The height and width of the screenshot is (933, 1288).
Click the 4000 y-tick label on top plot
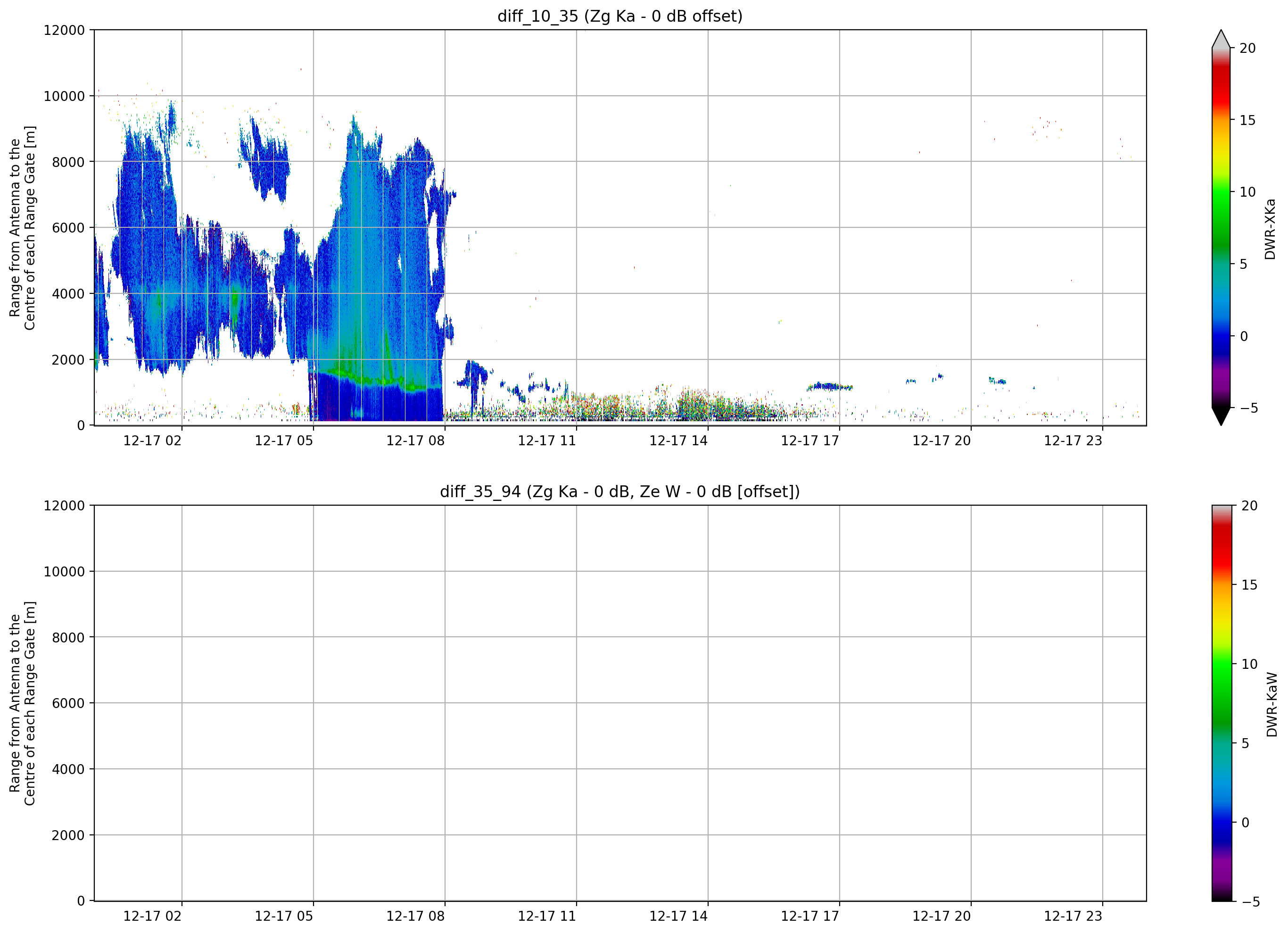(68, 294)
